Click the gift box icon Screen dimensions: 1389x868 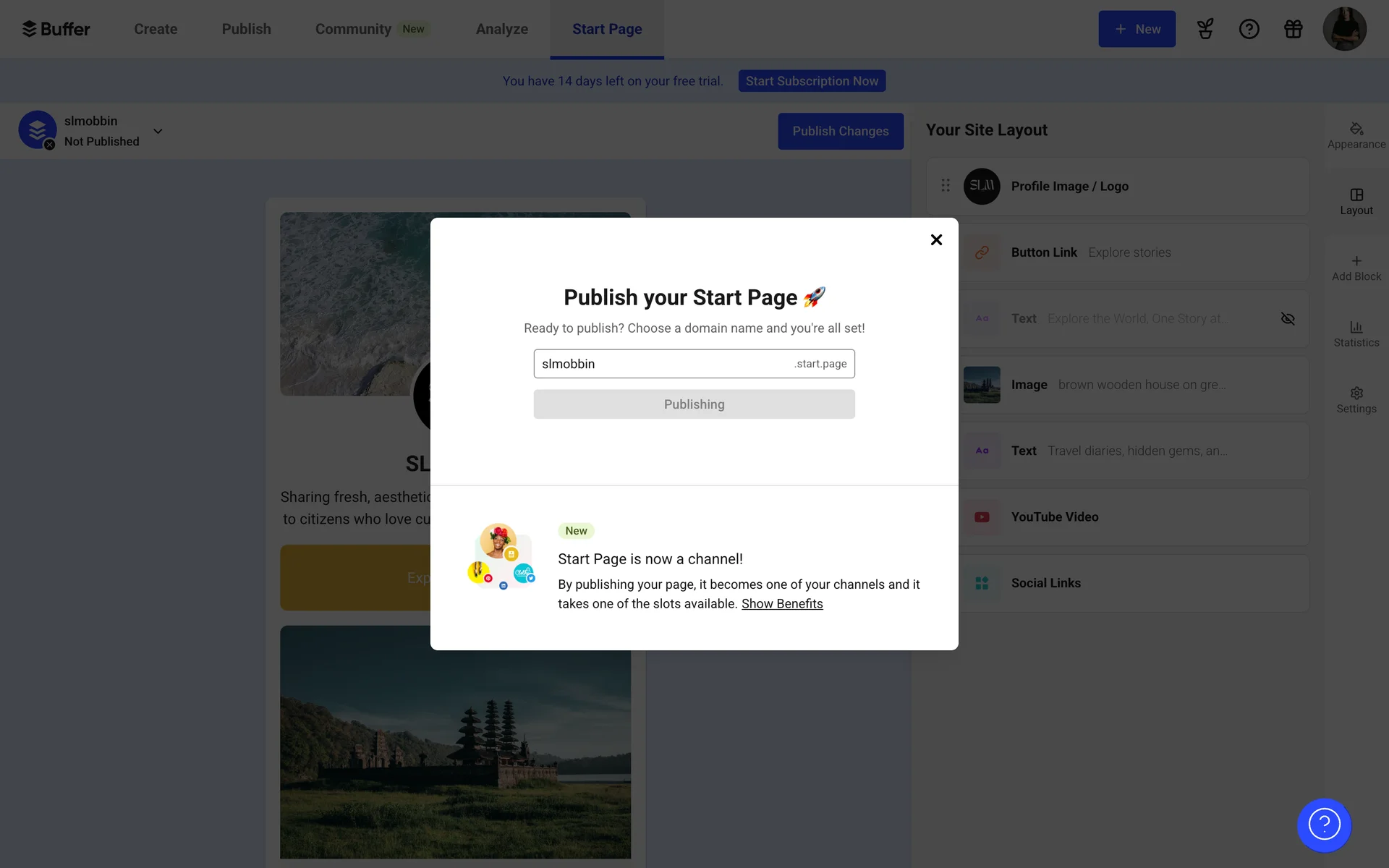pos(1293,29)
